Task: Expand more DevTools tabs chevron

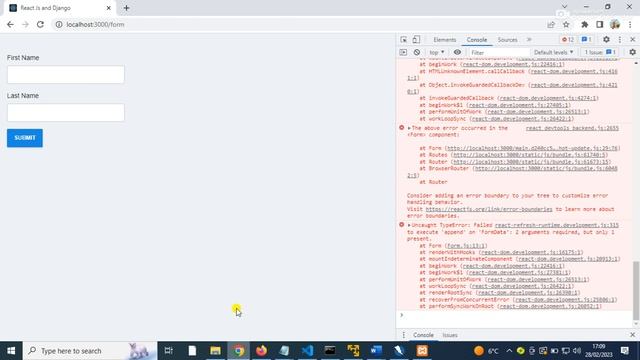Action: (x=529, y=40)
